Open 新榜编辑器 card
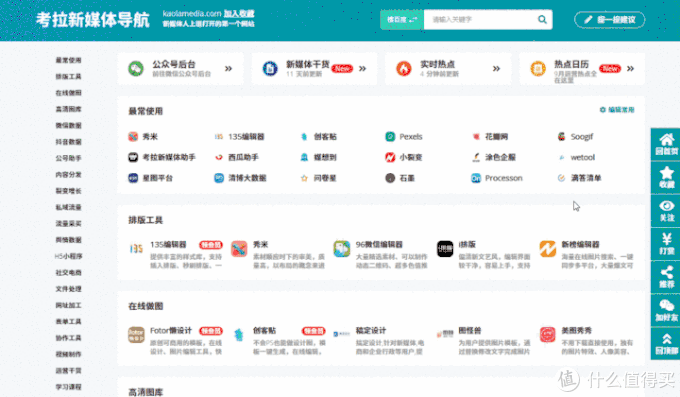The image size is (680, 397). coord(586,255)
